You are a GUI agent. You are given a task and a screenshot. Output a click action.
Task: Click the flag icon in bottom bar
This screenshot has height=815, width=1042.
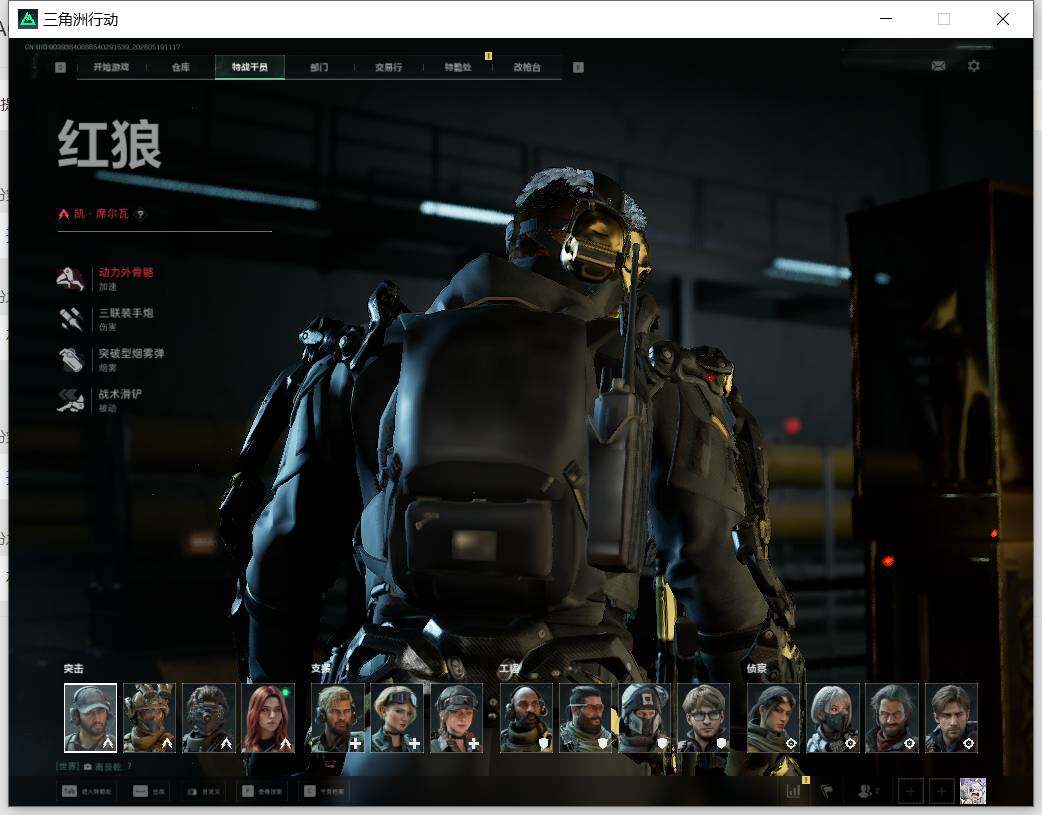(x=827, y=791)
